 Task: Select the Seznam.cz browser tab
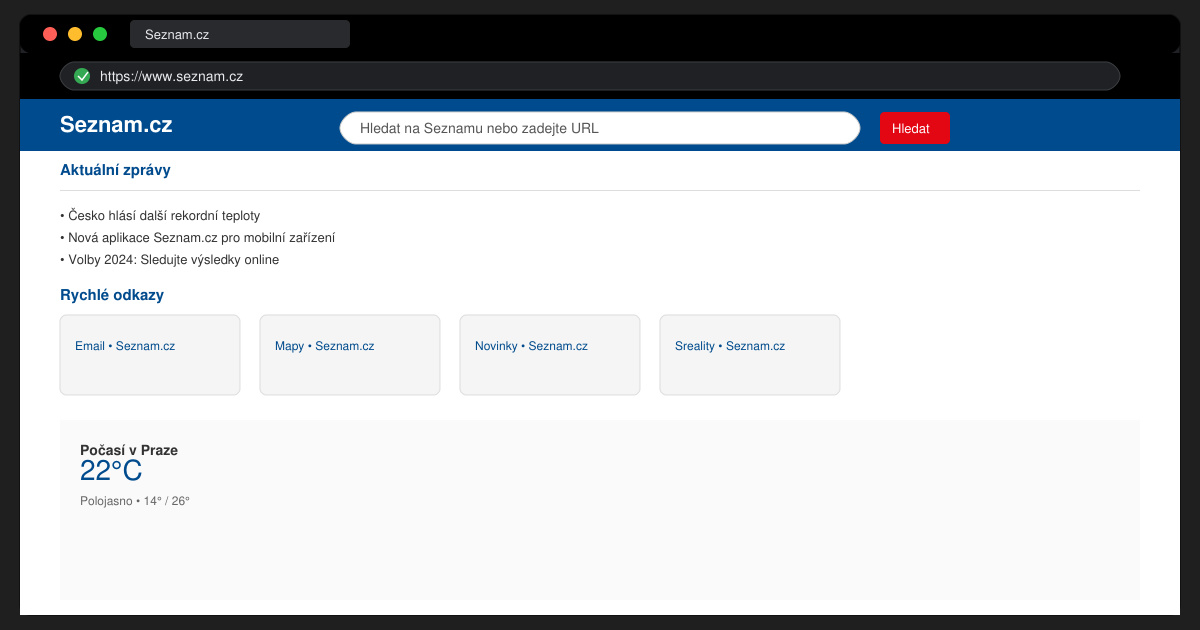[240, 34]
